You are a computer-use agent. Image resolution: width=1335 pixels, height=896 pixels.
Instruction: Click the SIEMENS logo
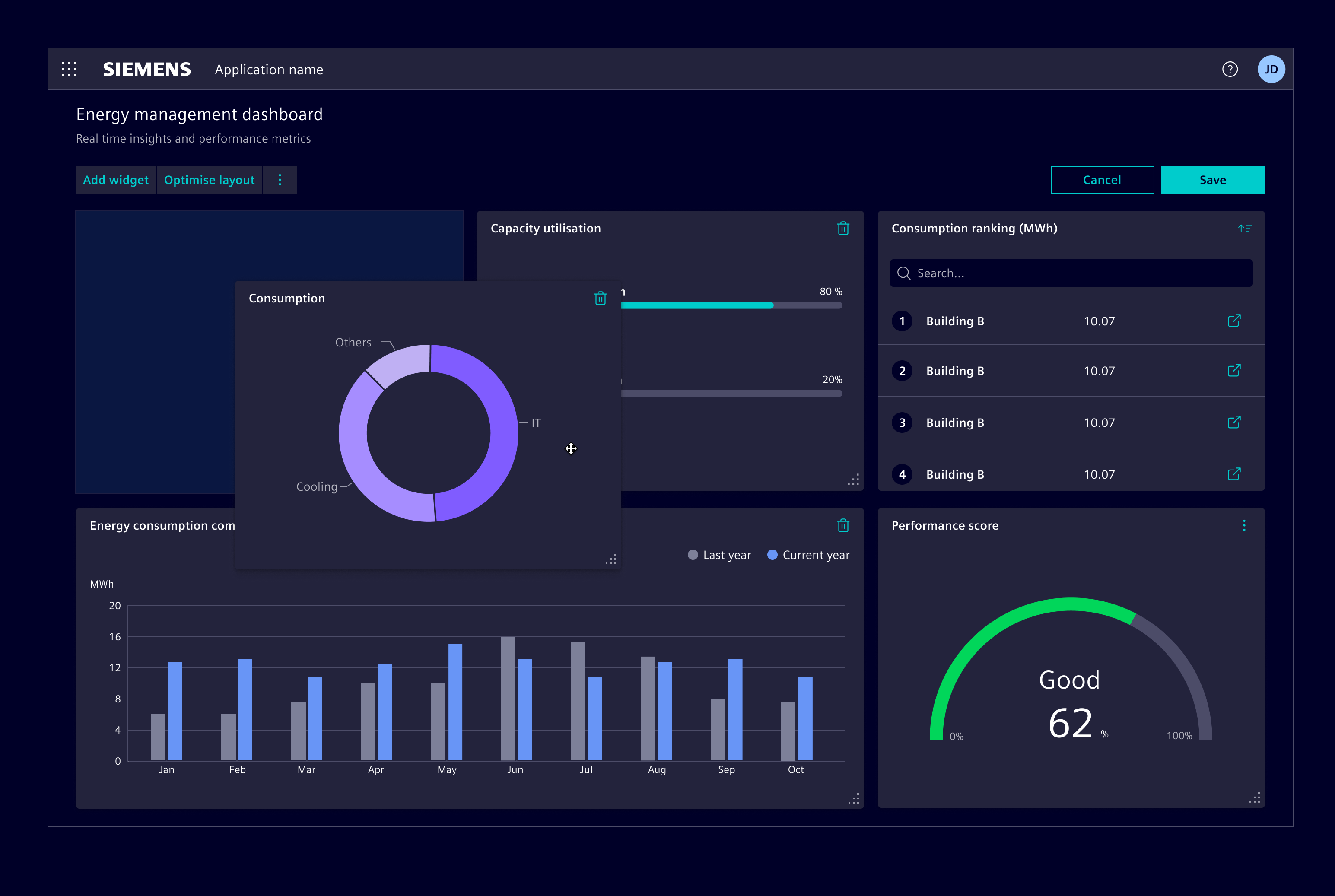[x=146, y=69]
